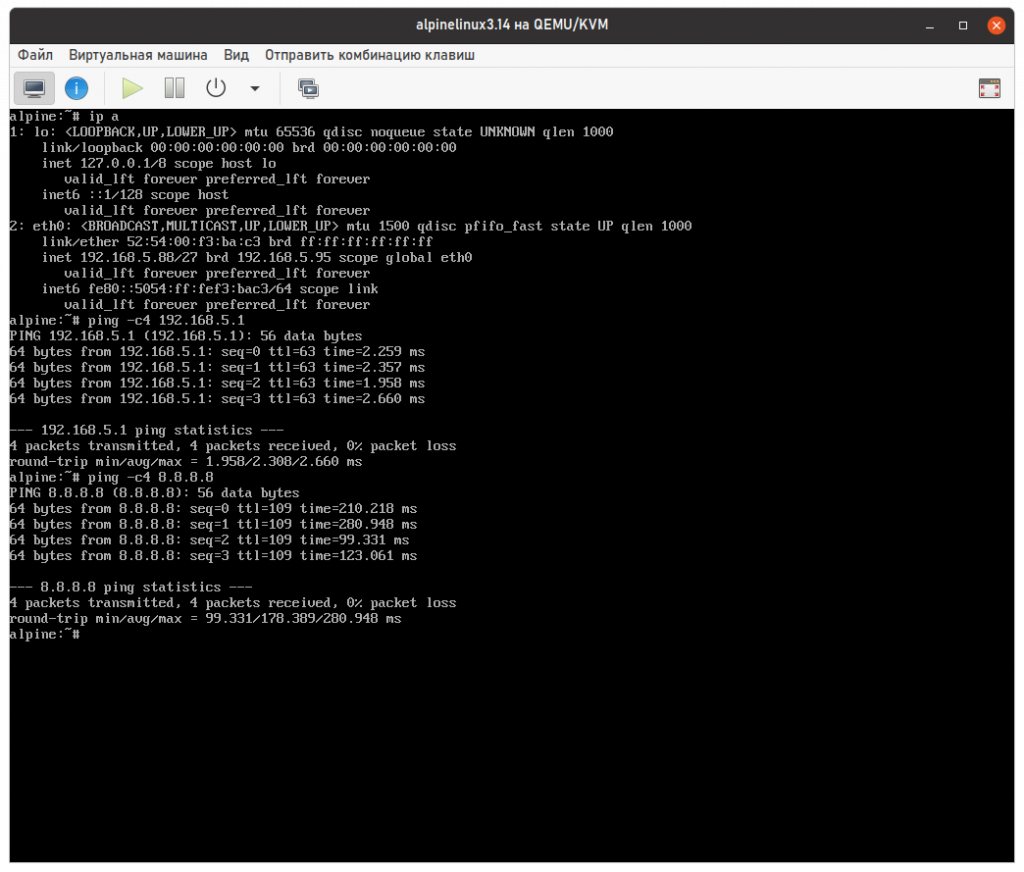Click the 'seq=0 ttl=63 time=2.259 ms' line
The image size is (1024, 872).
pyautogui.click(x=217, y=351)
